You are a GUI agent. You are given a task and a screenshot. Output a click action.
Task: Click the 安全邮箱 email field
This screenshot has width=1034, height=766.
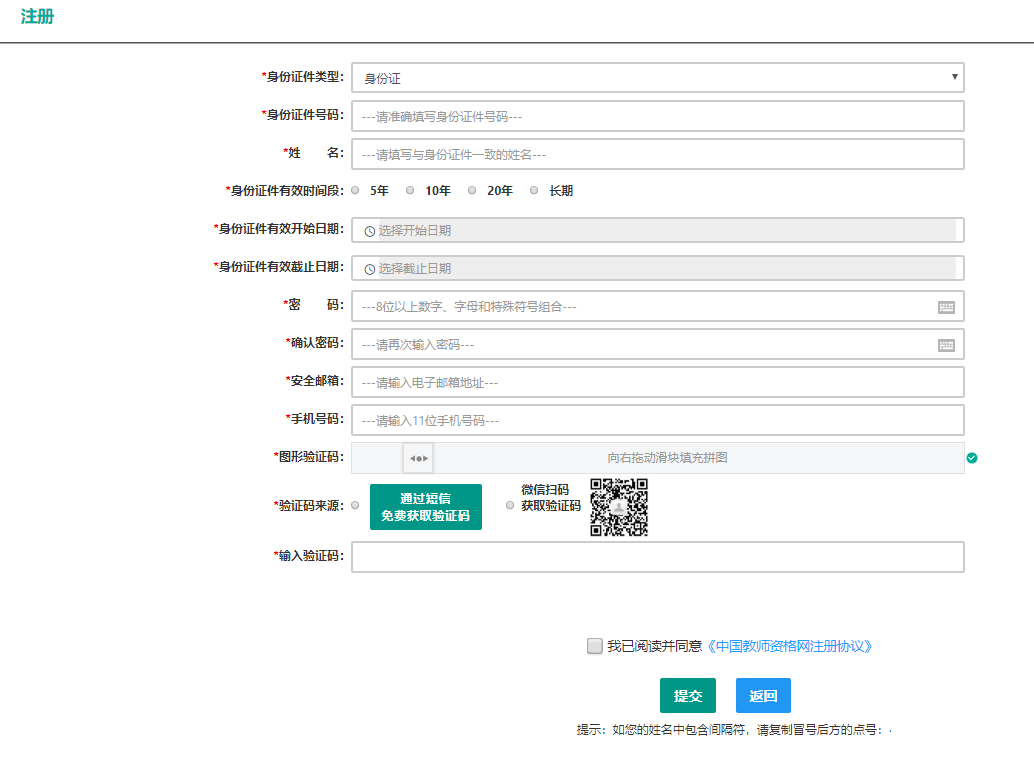[x=657, y=382]
